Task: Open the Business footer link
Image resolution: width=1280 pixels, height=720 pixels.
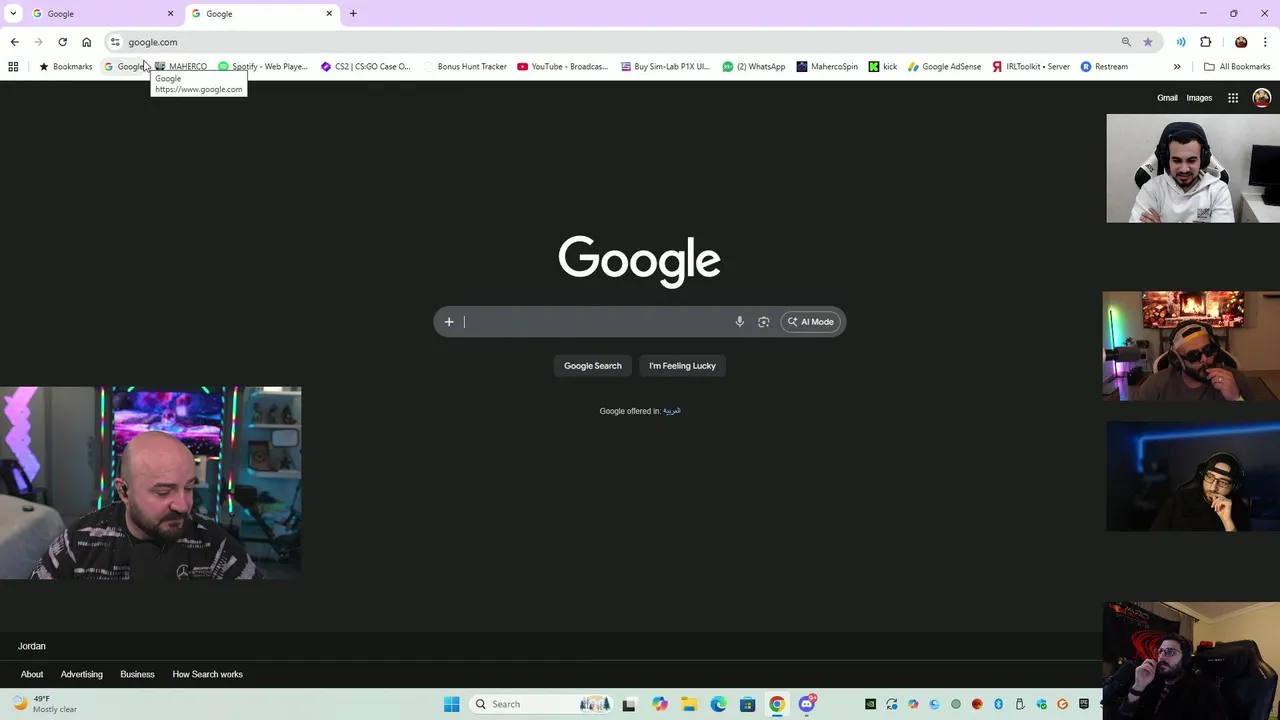Action: tap(138, 674)
